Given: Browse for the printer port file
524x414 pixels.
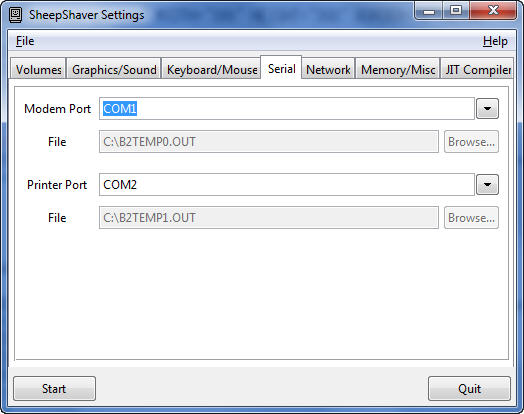Looking at the screenshot, I should (471, 218).
